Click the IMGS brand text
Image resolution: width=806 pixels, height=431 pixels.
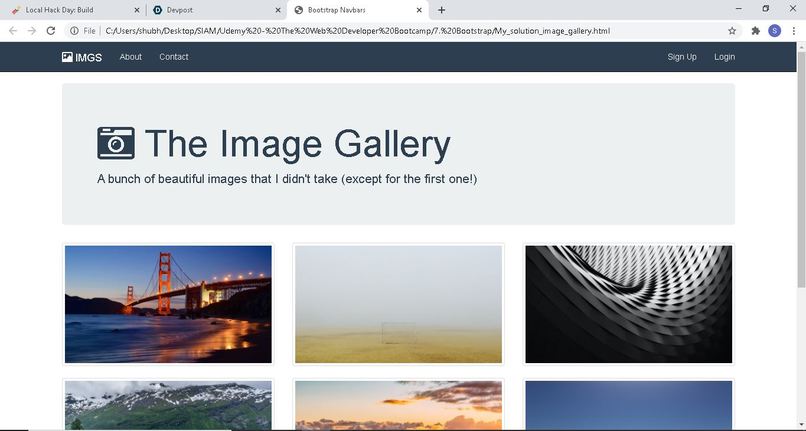(x=88, y=58)
